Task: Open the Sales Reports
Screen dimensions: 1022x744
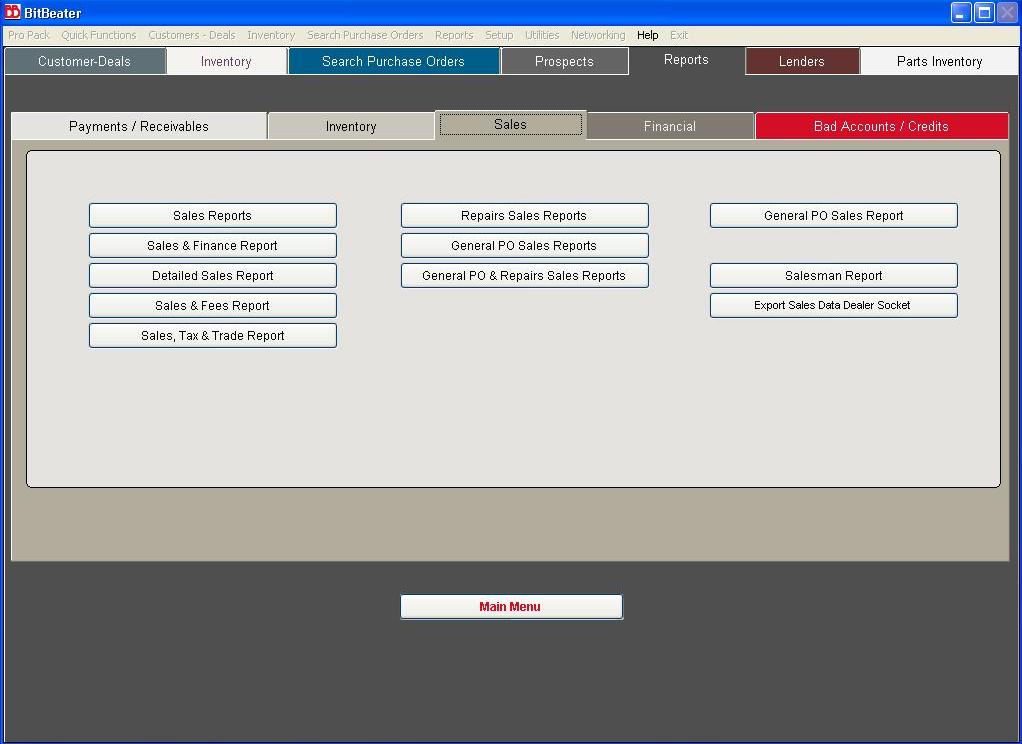Action: (212, 215)
